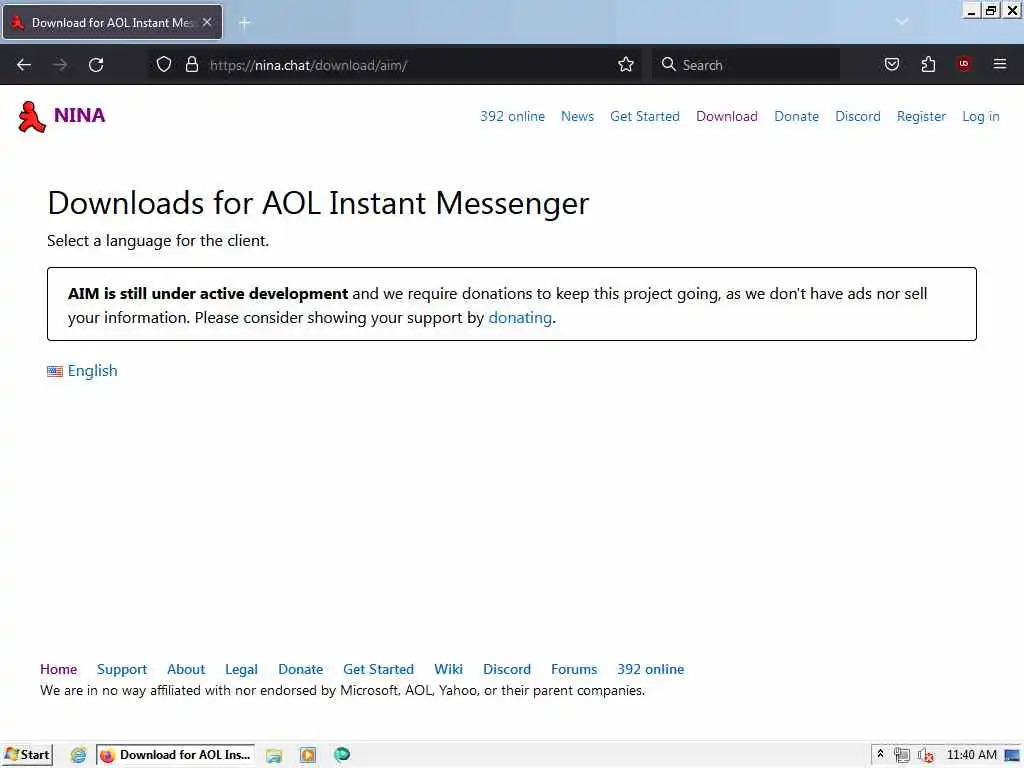The height and width of the screenshot is (768, 1024).
Task: Open the extensions puzzle icon
Action: [x=928, y=65]
